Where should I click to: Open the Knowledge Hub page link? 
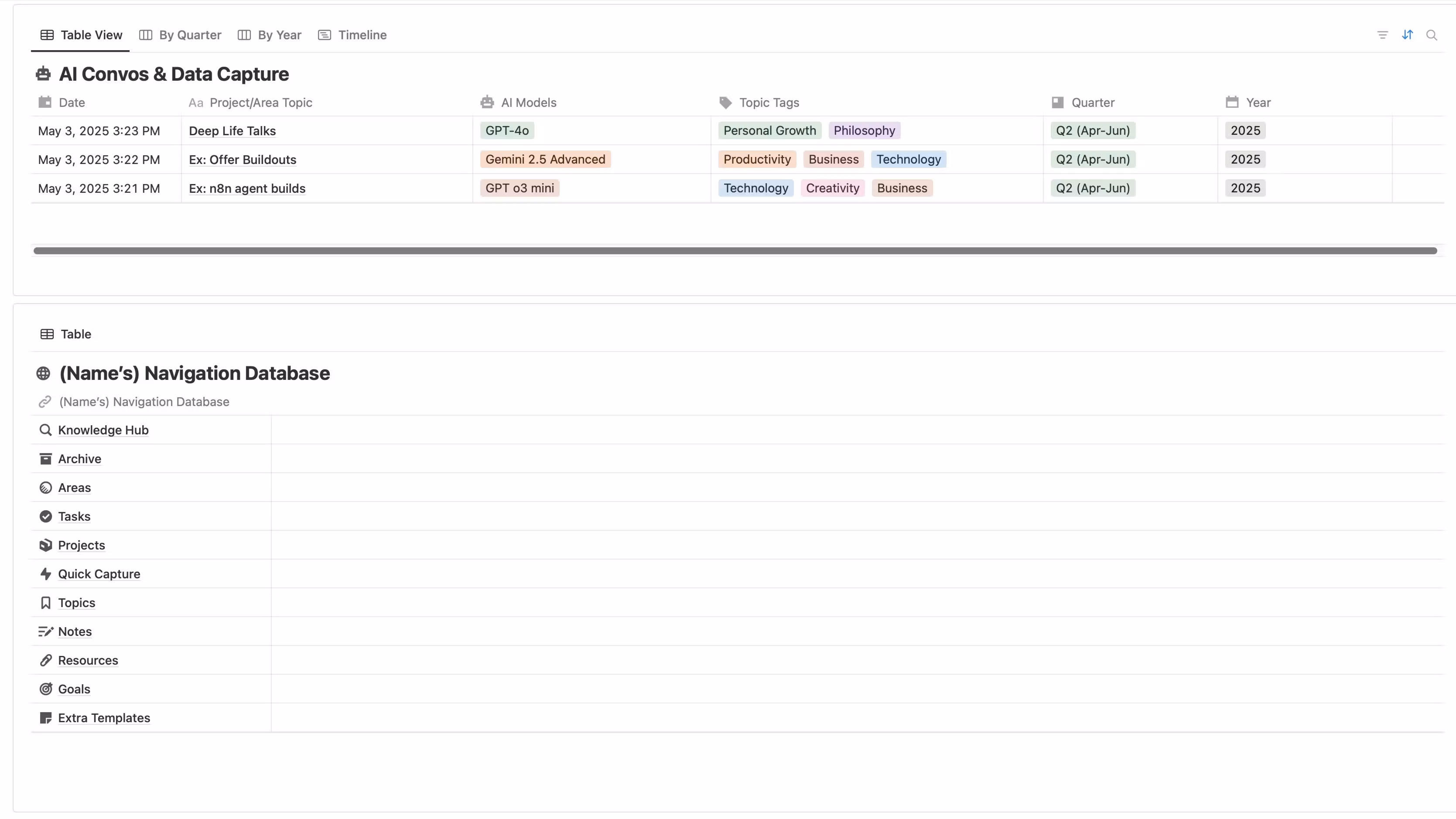pos(103,430)
